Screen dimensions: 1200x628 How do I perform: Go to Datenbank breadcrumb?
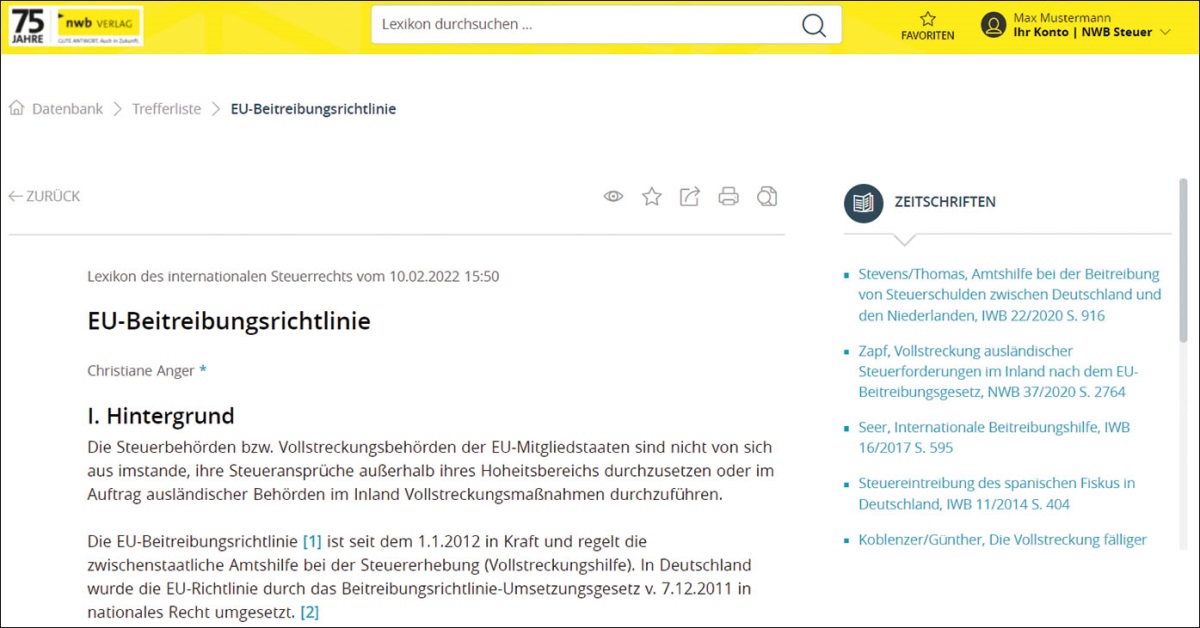click(x=67, y=109)
